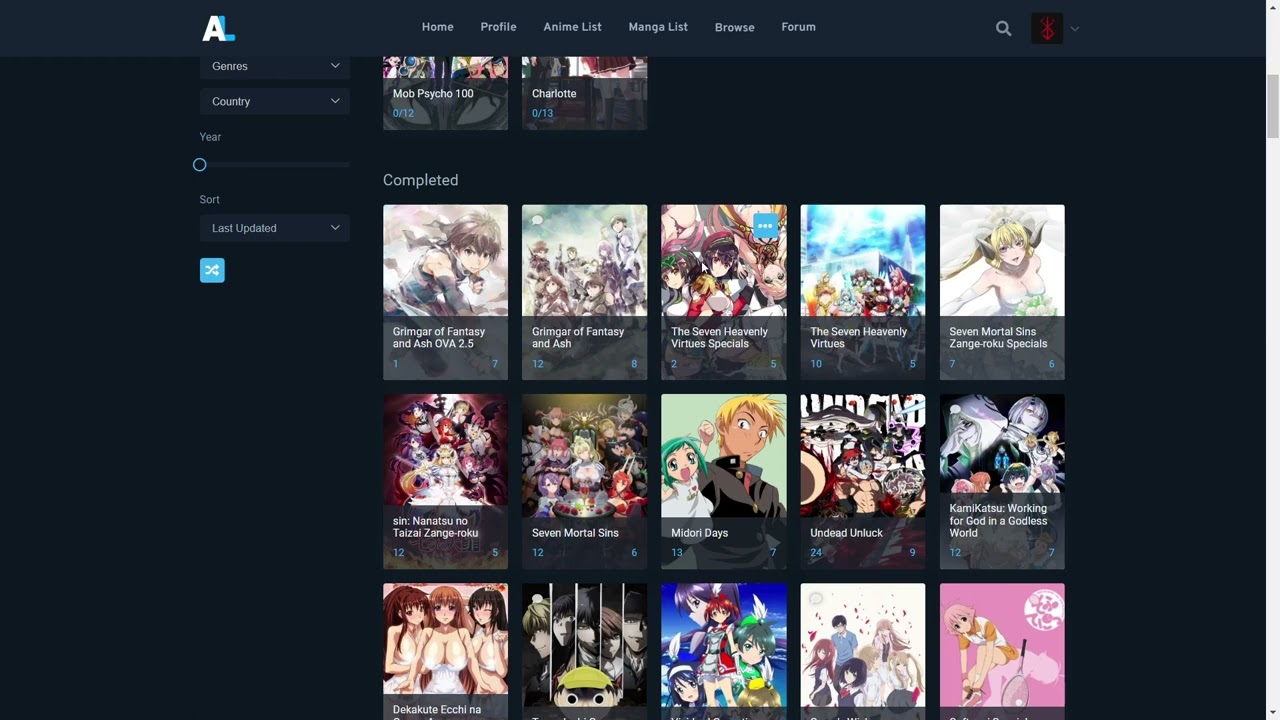Open sin: Nanatsu no Taizai Zange-roku
Screen dimensions: 1280x720
click(445, 481)
